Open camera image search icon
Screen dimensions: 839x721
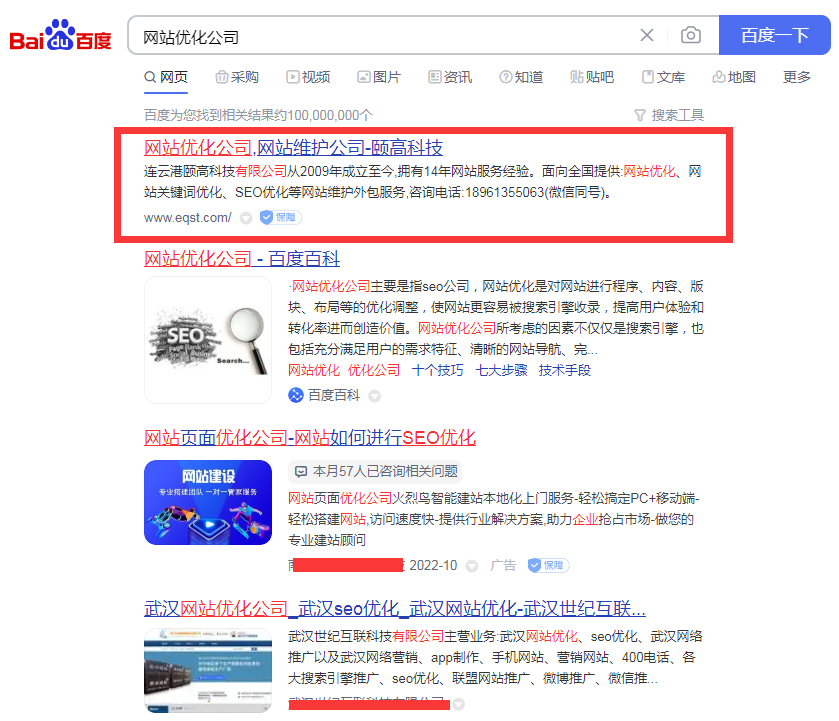click(691, 35)
